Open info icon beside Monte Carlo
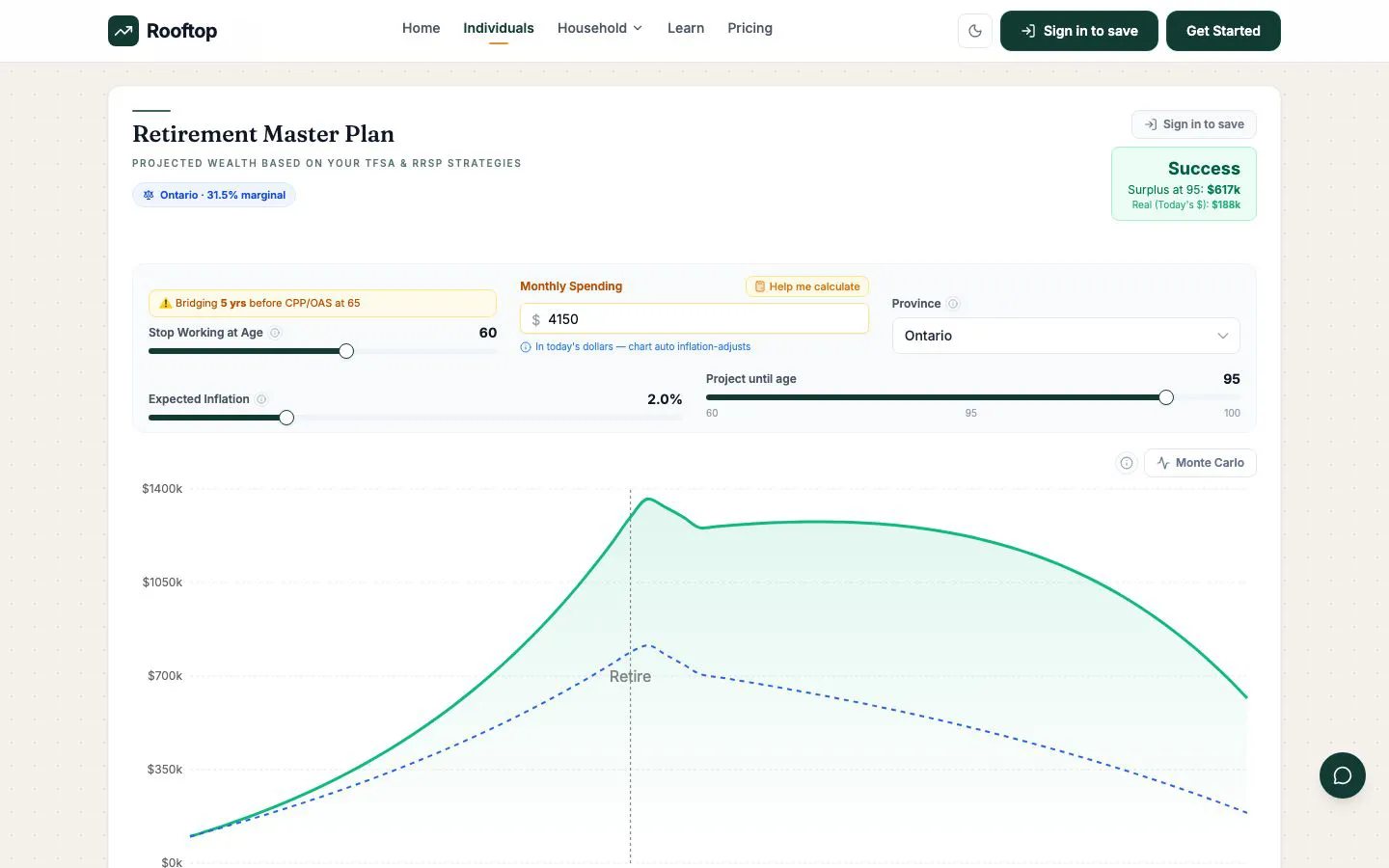 1126,463
